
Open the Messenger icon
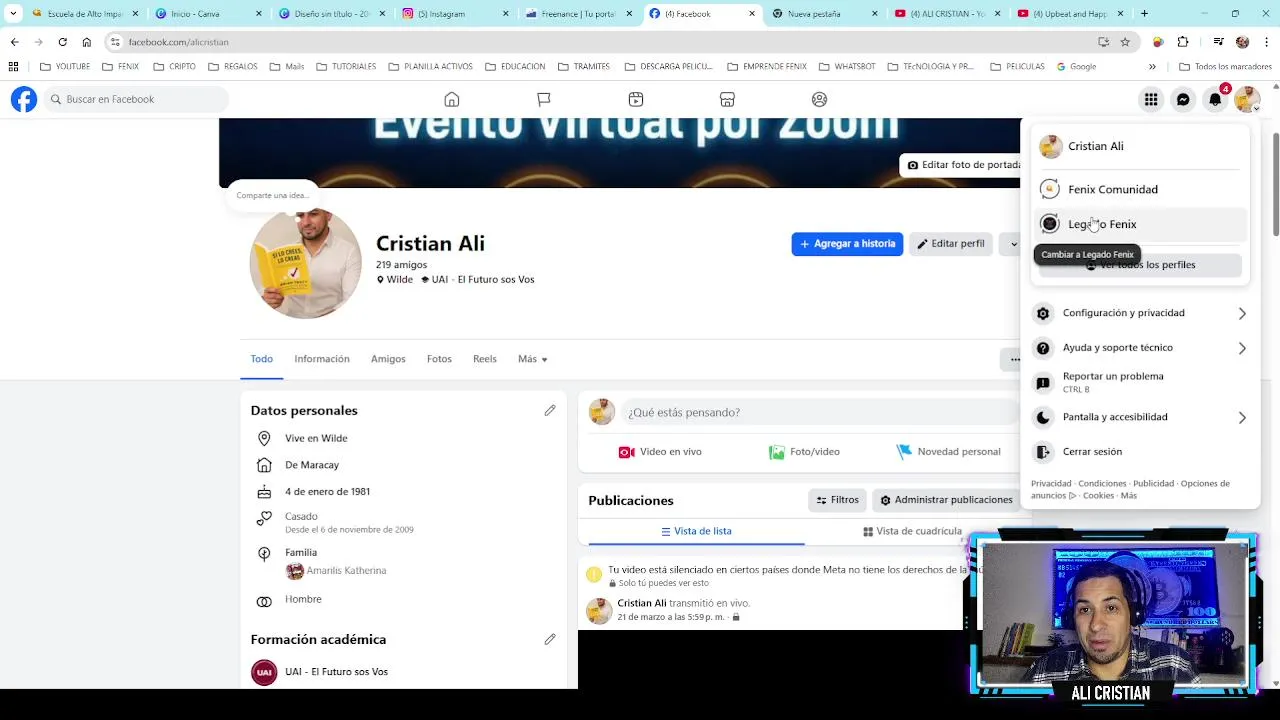click(x=1183, y=99)
